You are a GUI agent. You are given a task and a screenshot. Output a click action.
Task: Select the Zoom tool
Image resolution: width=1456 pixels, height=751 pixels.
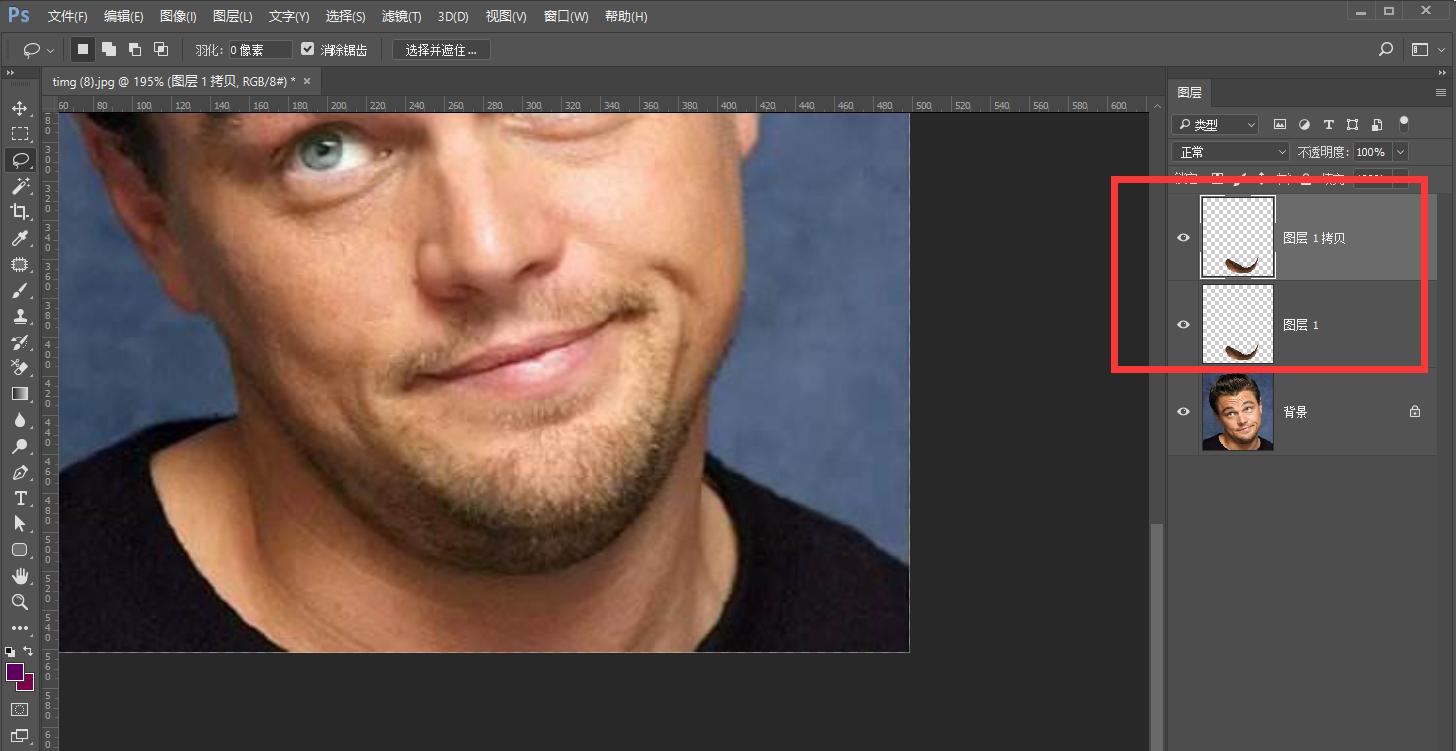pyautogui.click(x=19, y=602)
